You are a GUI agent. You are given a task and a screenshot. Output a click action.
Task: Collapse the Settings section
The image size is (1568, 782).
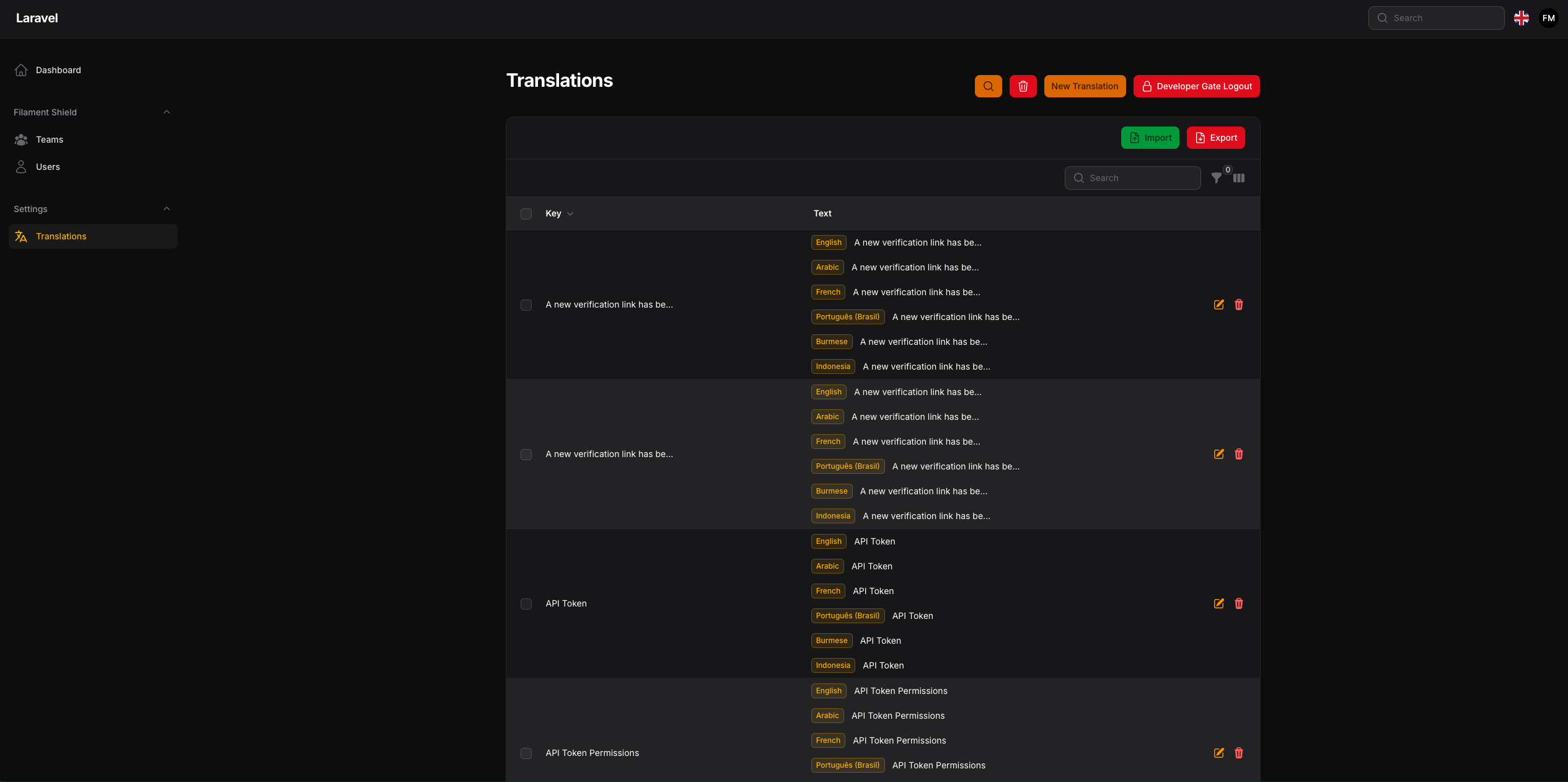click(x=166, y=208)
